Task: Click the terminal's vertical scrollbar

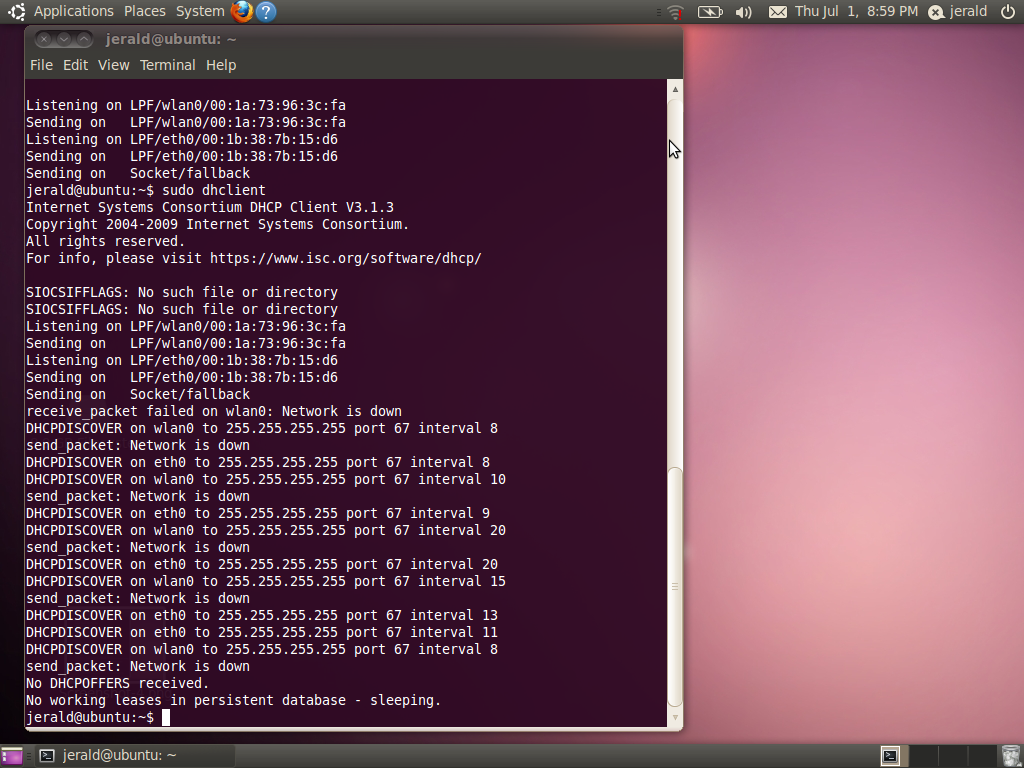Action: (675, 400)
